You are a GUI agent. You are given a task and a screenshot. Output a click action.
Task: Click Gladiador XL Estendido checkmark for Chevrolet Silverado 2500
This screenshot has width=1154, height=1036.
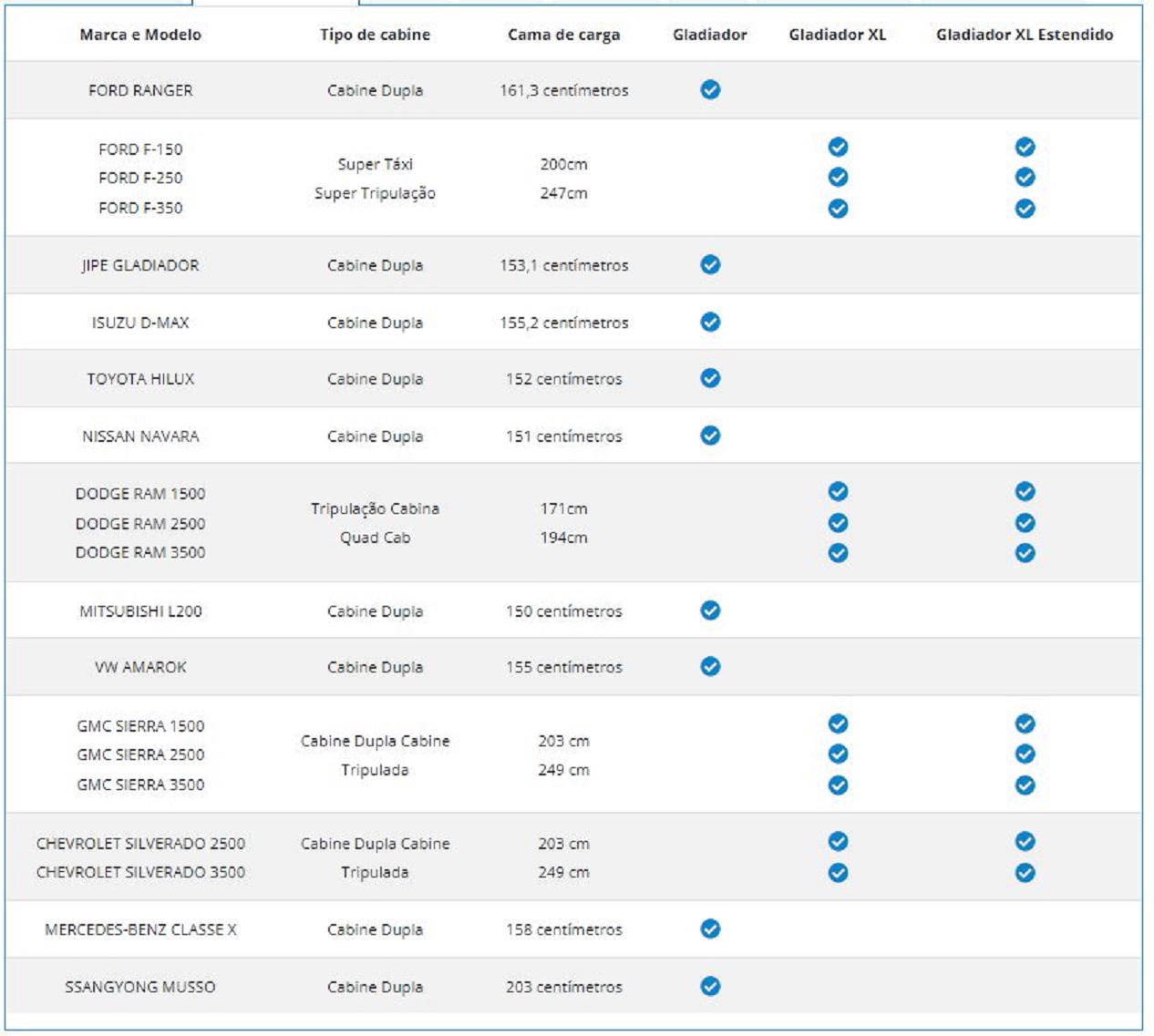click(x=1025, y=841)
